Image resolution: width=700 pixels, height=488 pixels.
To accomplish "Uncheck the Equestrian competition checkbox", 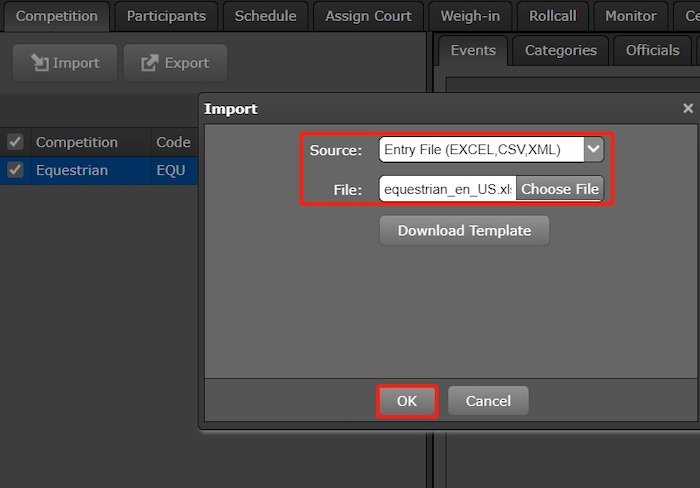I will coord(15,170).
